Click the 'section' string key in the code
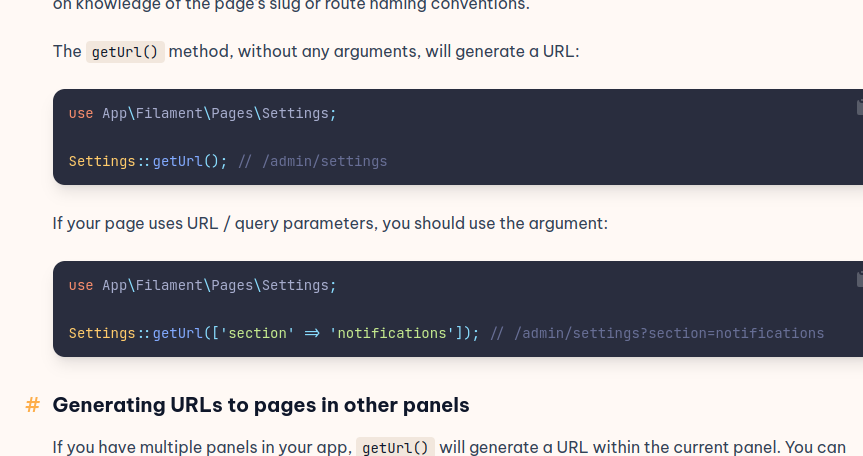The width and height of the screenshot is (863, 456). coord(258,333)
